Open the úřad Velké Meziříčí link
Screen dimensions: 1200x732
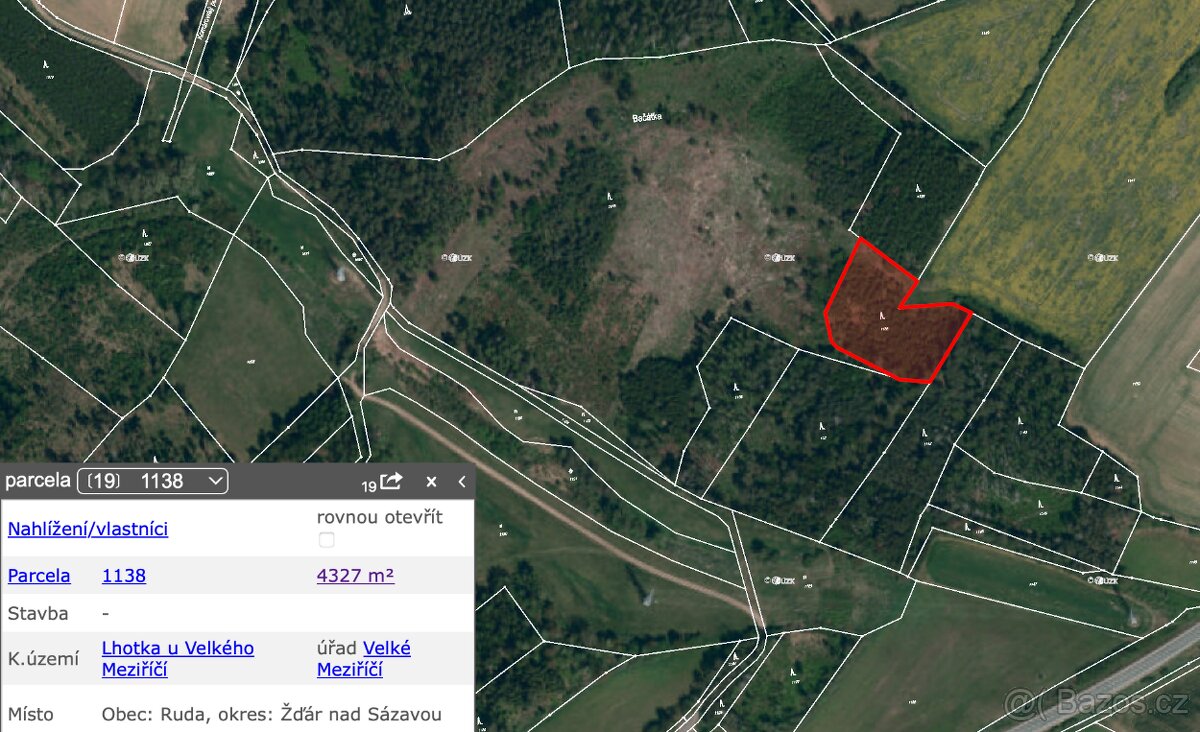point(364,658)
